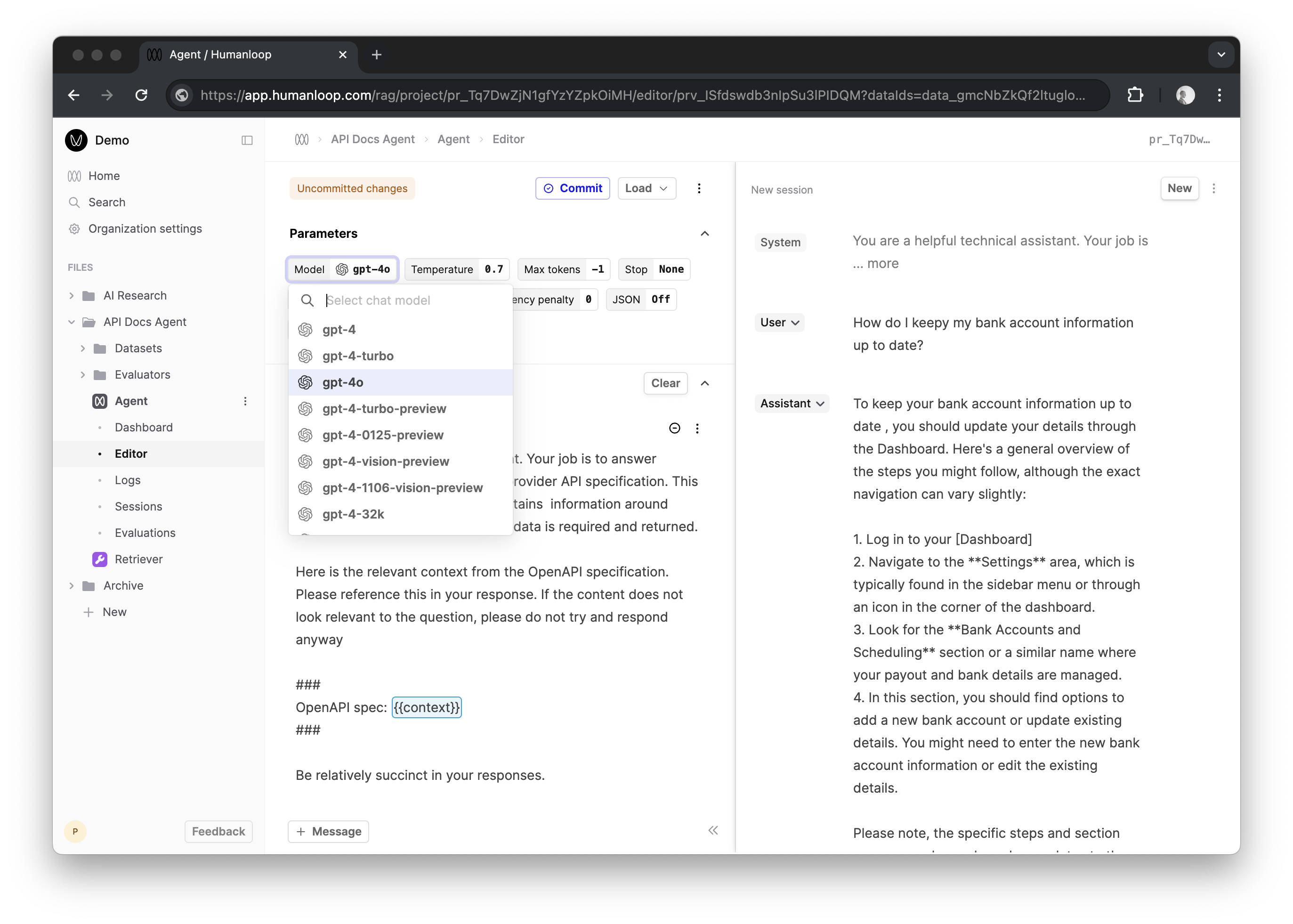Click the {{context}} variable chip
This screenshot has height=924, width=1293.
tap(426, 707)
